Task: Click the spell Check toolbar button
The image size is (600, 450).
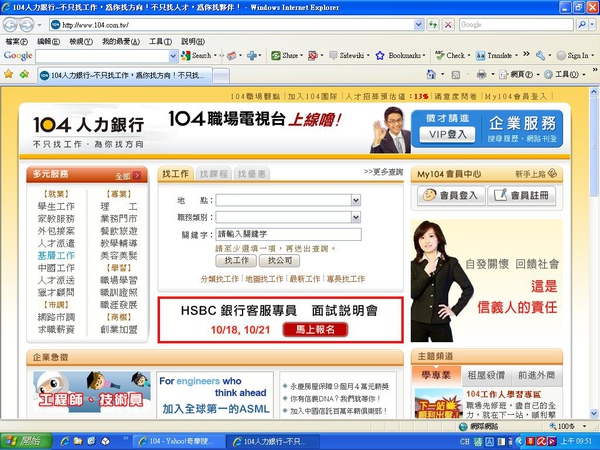Action: pyautogui.click(x=451, y=55)
